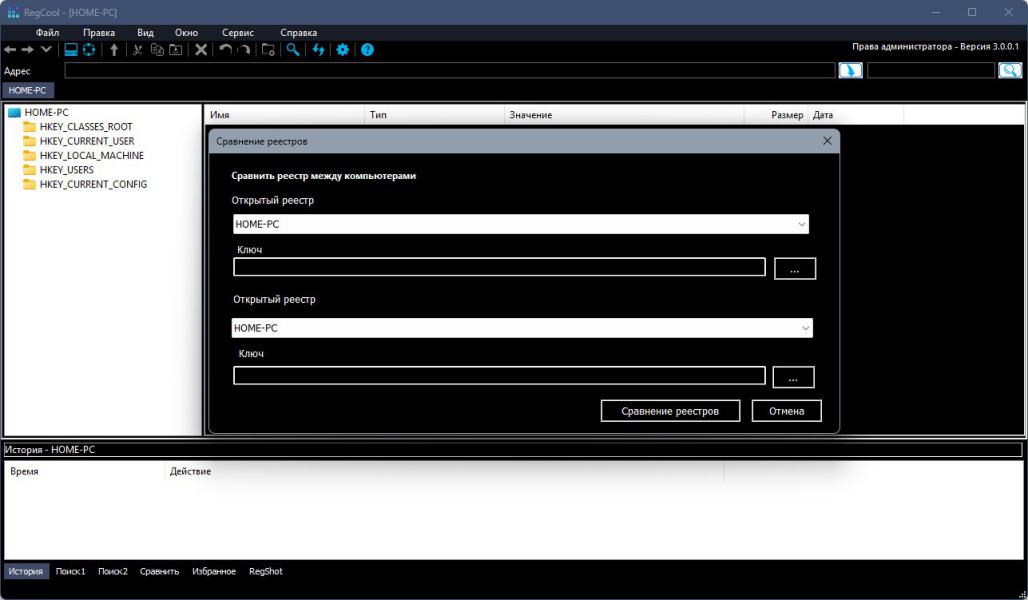The image size is (1028, 600).
Task: Click the undo arrow icon
Action: click(225, 50)
